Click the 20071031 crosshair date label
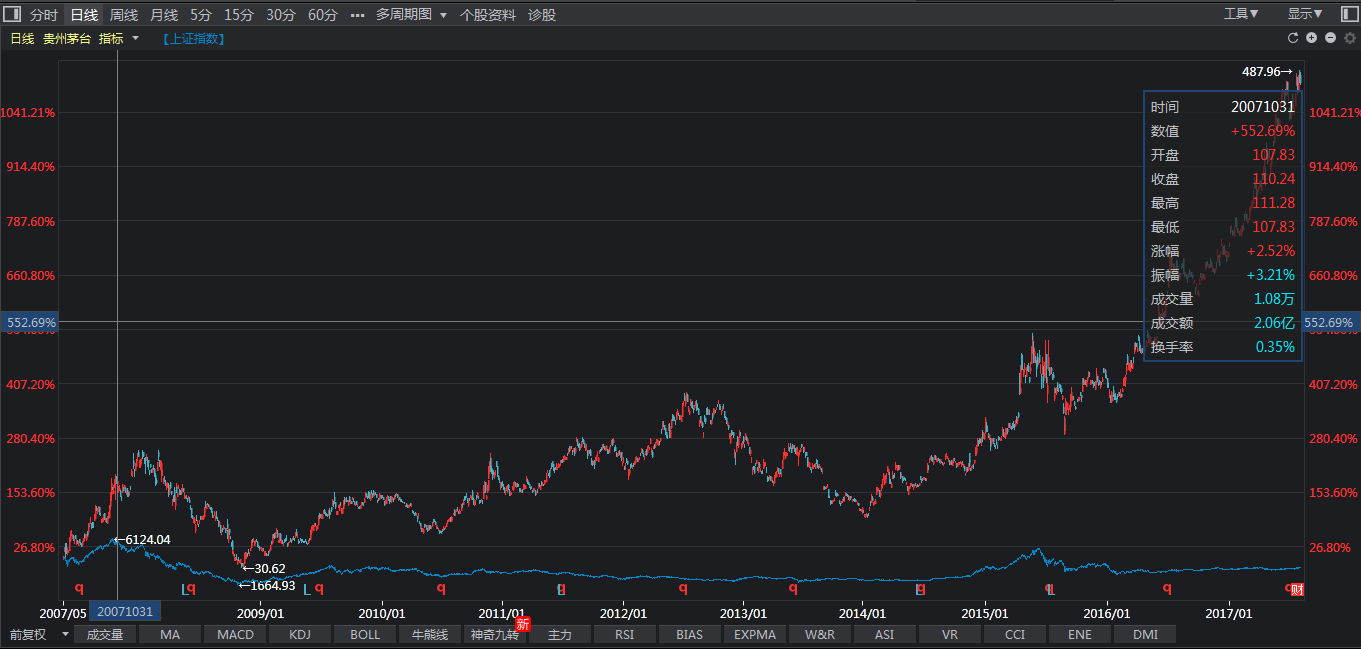1361x649 pixels. (125, 611)
